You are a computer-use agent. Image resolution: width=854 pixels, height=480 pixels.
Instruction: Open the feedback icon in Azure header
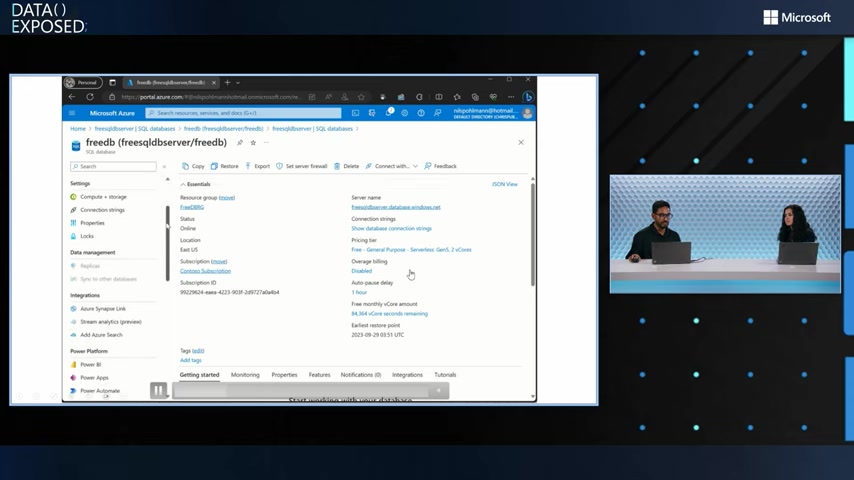pyautogui.click(x=437, y=113)
